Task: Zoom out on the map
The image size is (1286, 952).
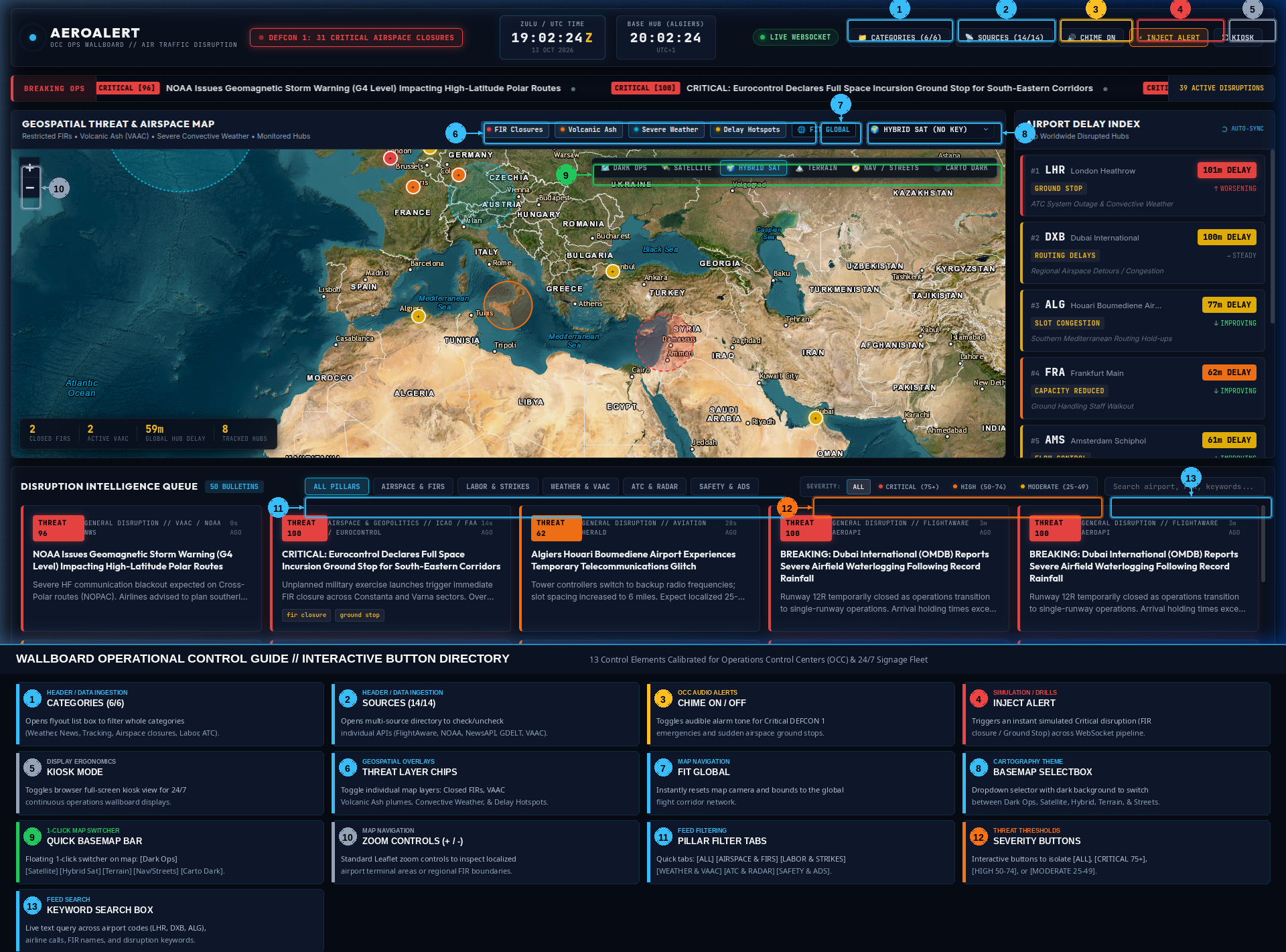Action: tap(30, 188)
